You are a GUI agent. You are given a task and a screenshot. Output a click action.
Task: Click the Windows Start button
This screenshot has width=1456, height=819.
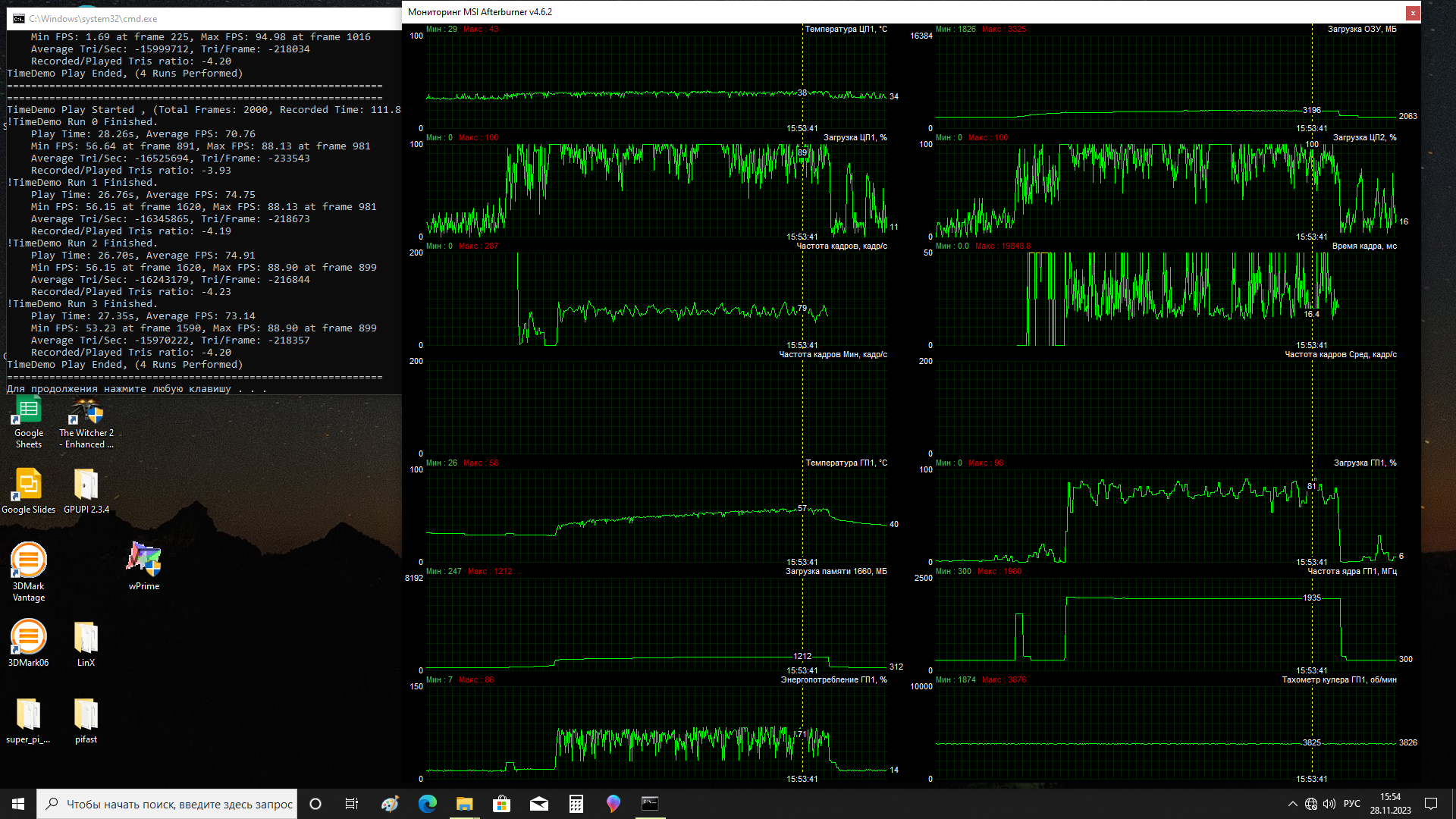coord(18,804)
